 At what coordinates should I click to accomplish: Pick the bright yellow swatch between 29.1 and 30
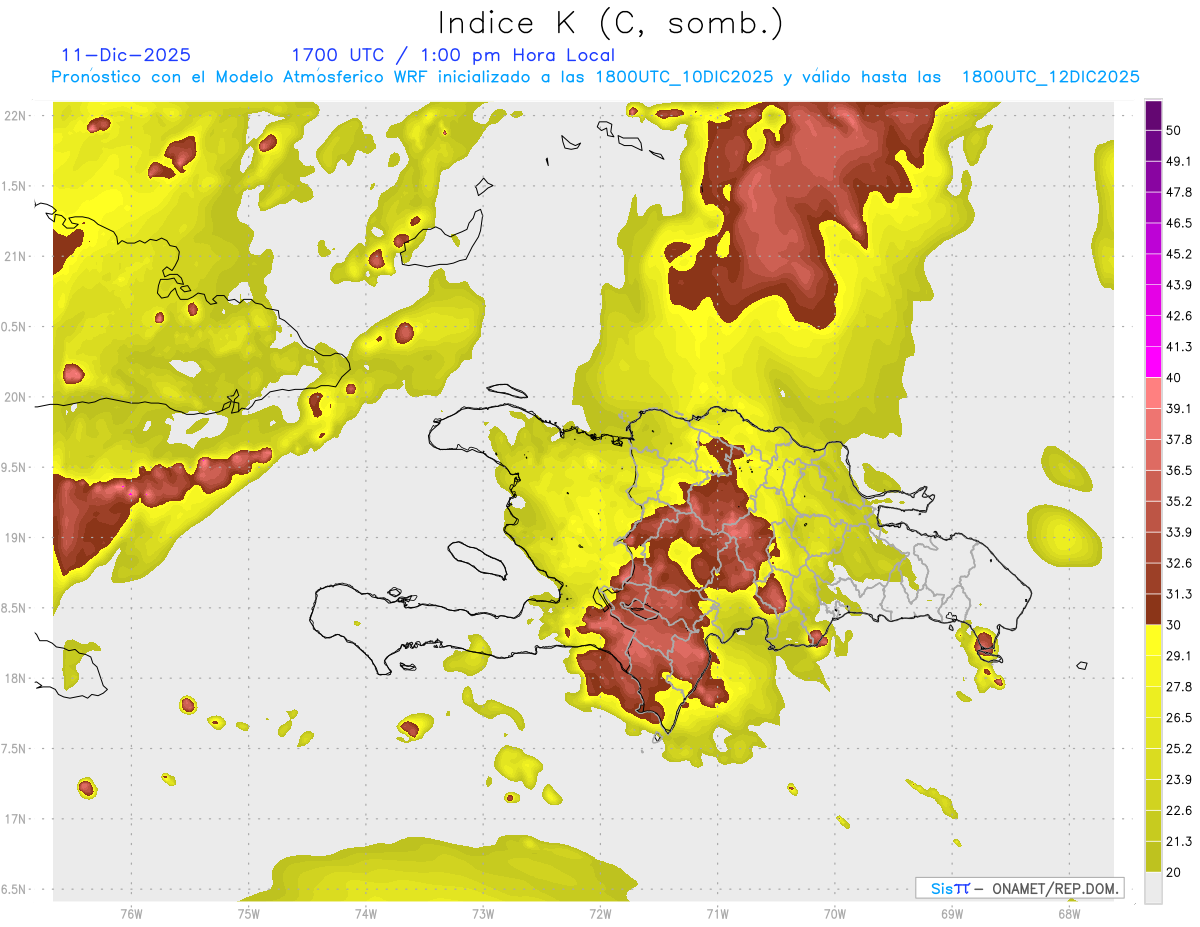tap(1153, 640)
